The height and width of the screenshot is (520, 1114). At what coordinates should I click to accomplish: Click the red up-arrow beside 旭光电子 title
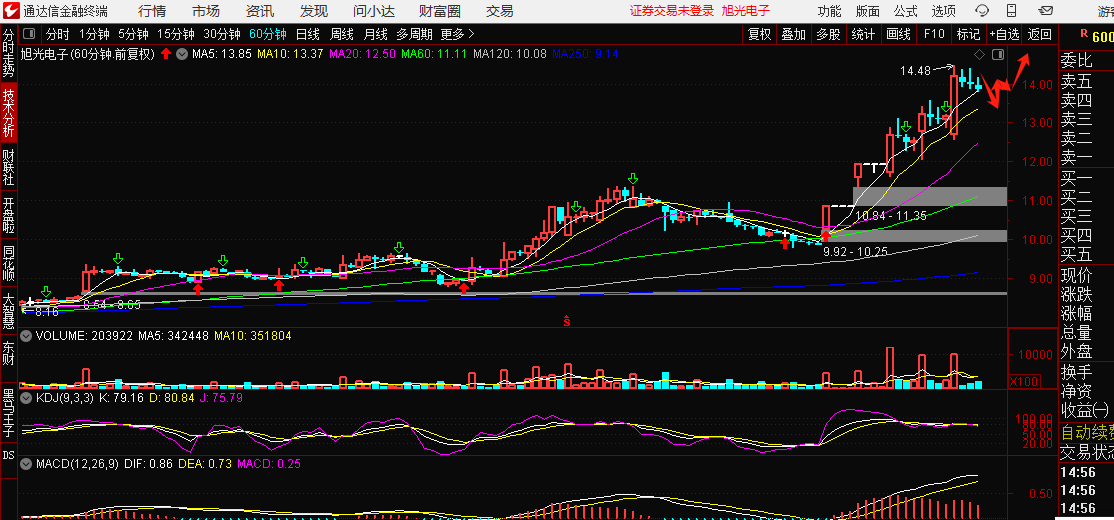(166, 53)
